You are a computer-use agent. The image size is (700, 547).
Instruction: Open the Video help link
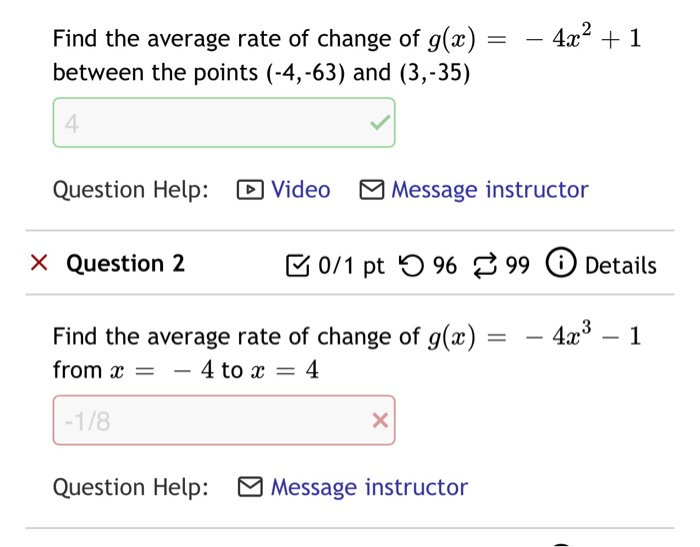tap(300, 190)
